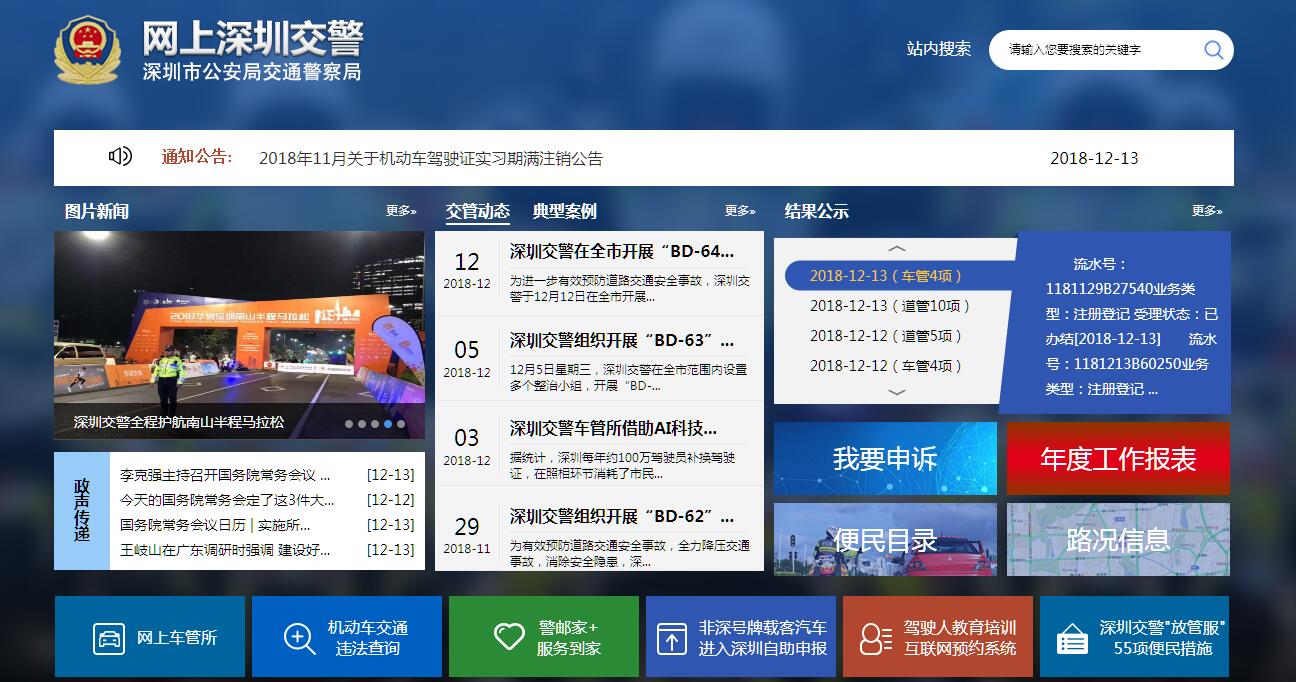Open 深圳交警放管服 list icon tile

click(x=1072, y=638)
